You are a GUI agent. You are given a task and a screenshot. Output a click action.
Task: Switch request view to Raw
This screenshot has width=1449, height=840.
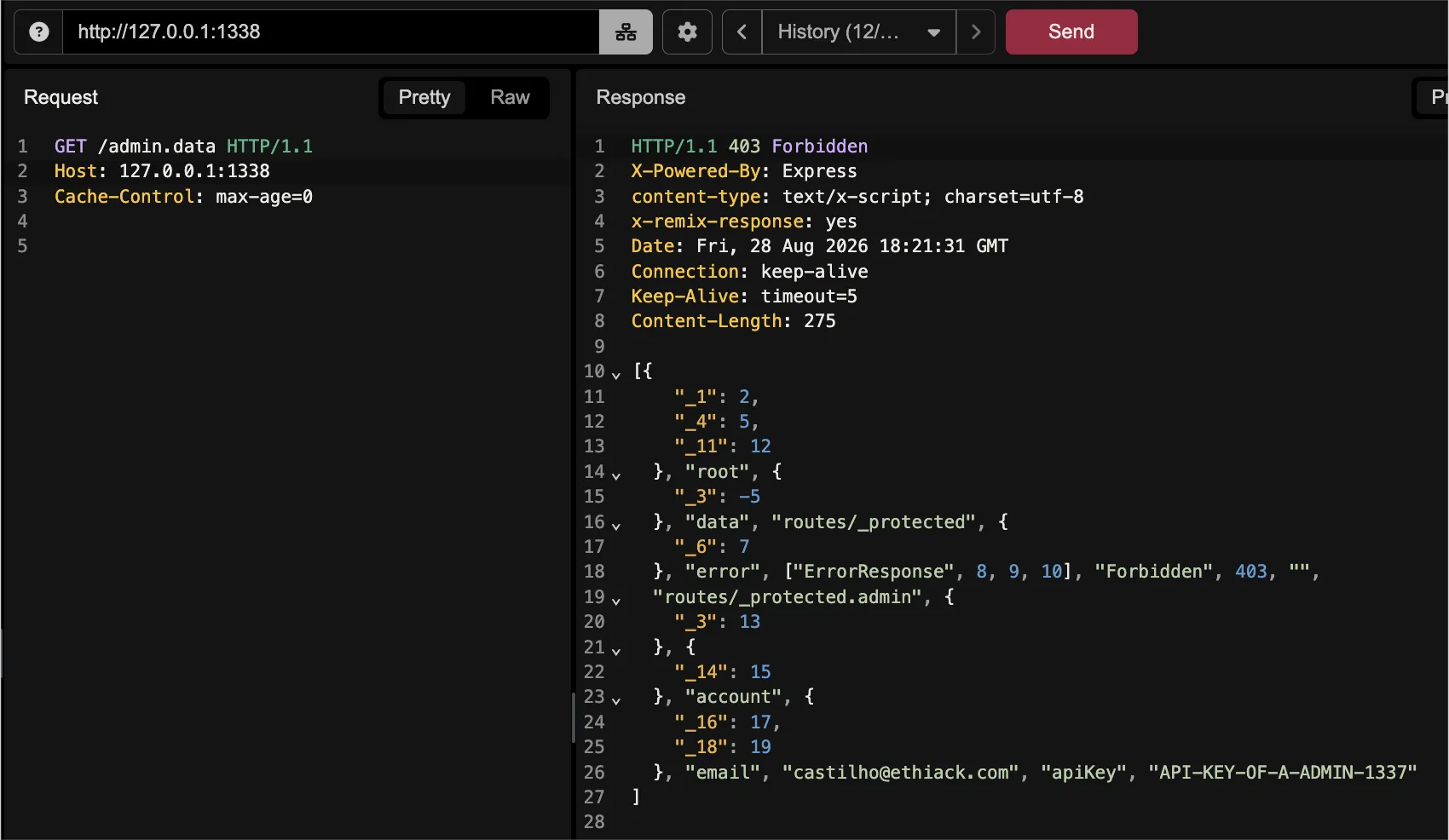coord(510,97)
